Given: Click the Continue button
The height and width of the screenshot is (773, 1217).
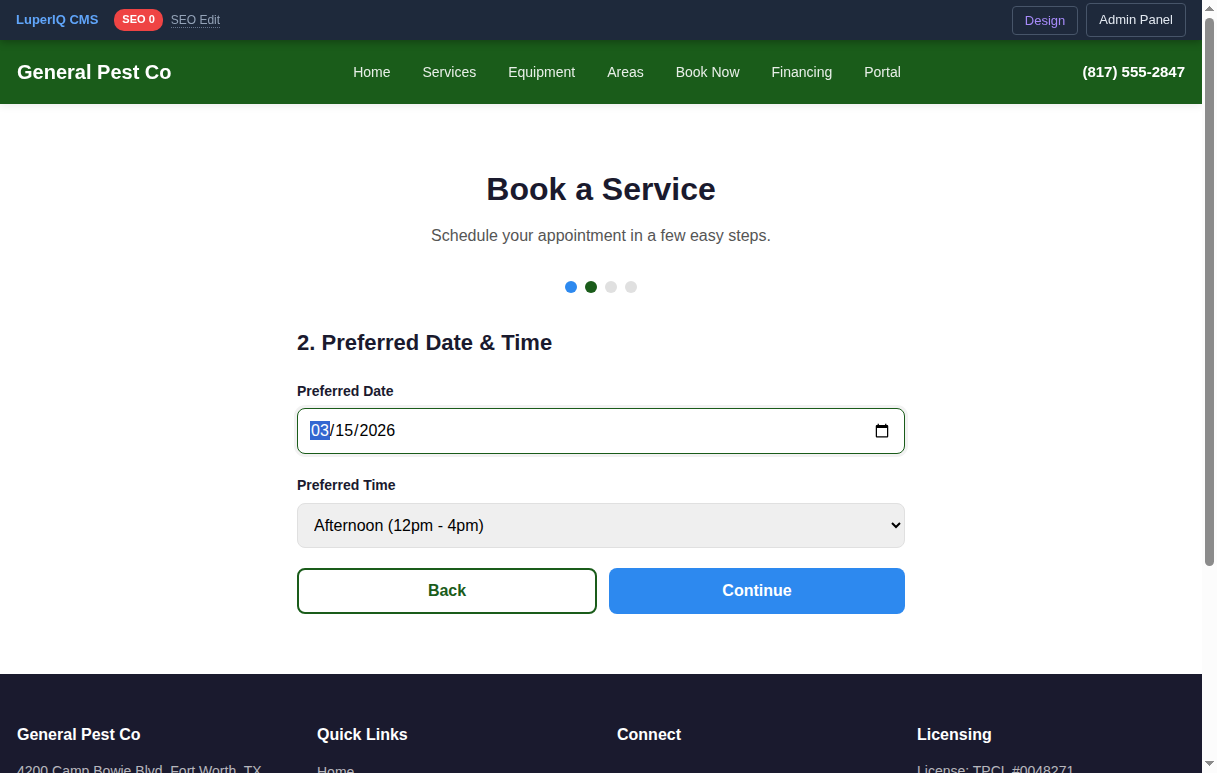Looking at the screenshot, I should point(756,590).
